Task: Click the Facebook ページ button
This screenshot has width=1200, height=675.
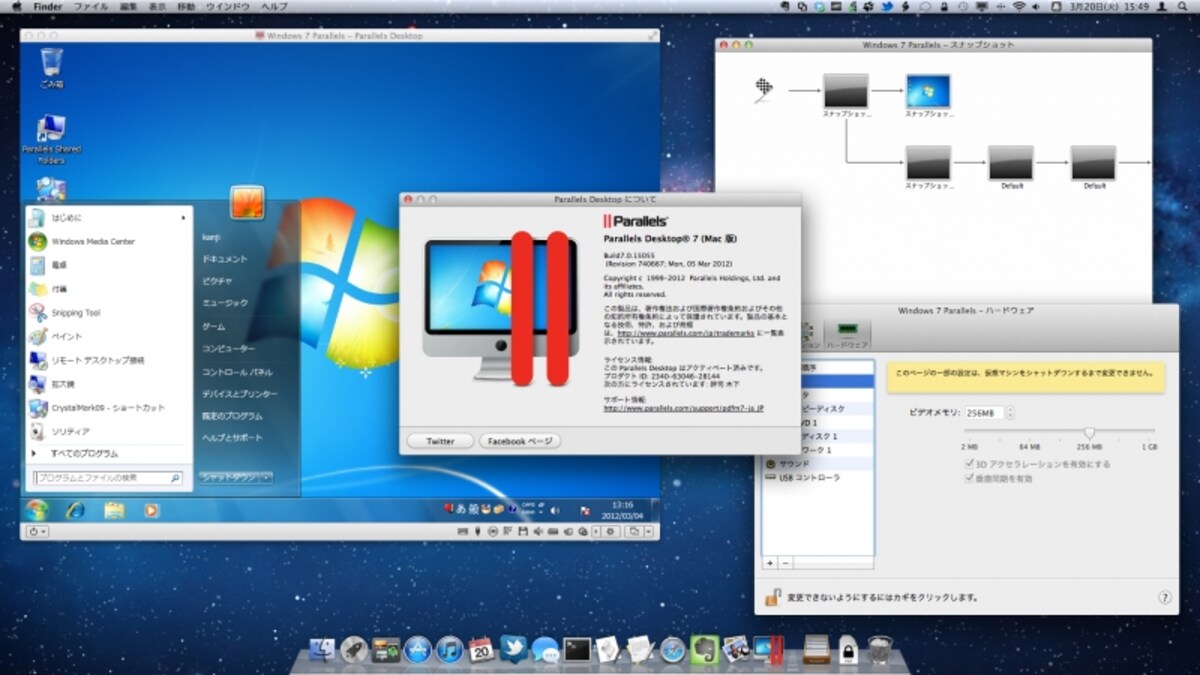Action: [x=520, y=441]
